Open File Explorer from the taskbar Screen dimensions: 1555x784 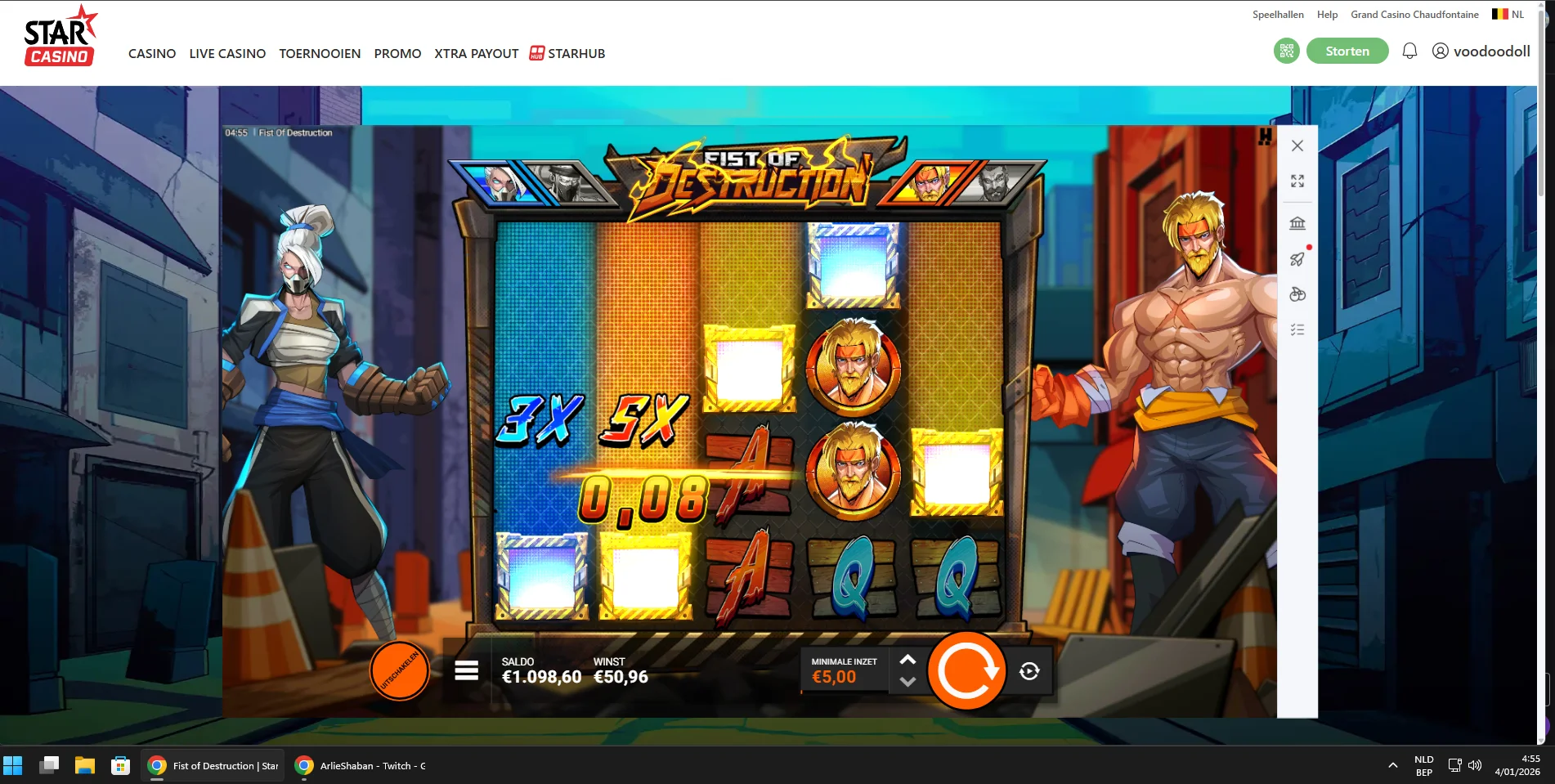tap(85, 765)
